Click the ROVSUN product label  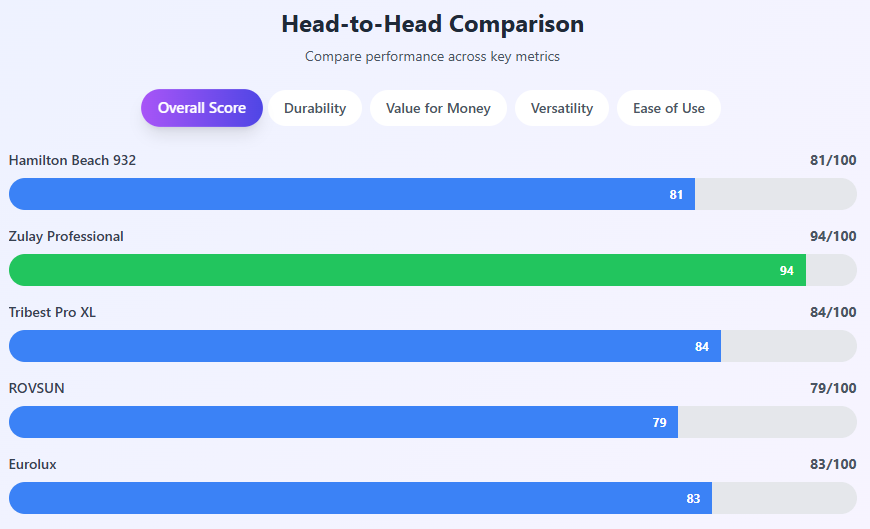(37, 388)
